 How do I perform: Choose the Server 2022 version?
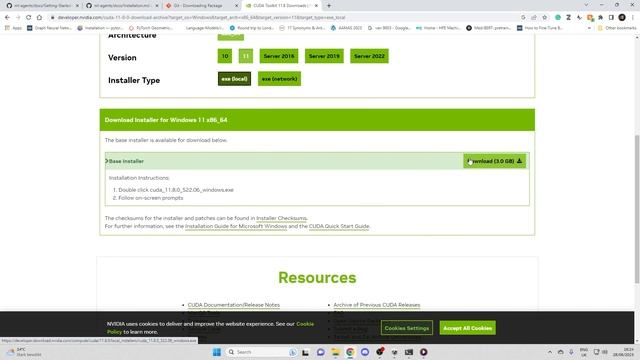coord(369,56)
